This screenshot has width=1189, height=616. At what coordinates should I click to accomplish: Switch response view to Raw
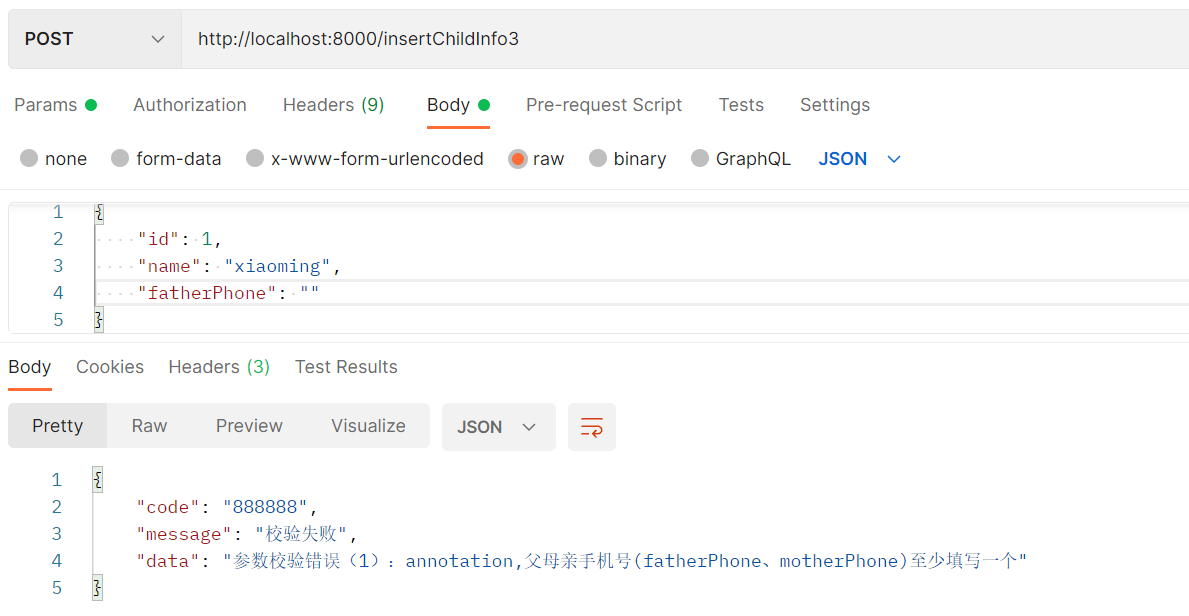149,426
